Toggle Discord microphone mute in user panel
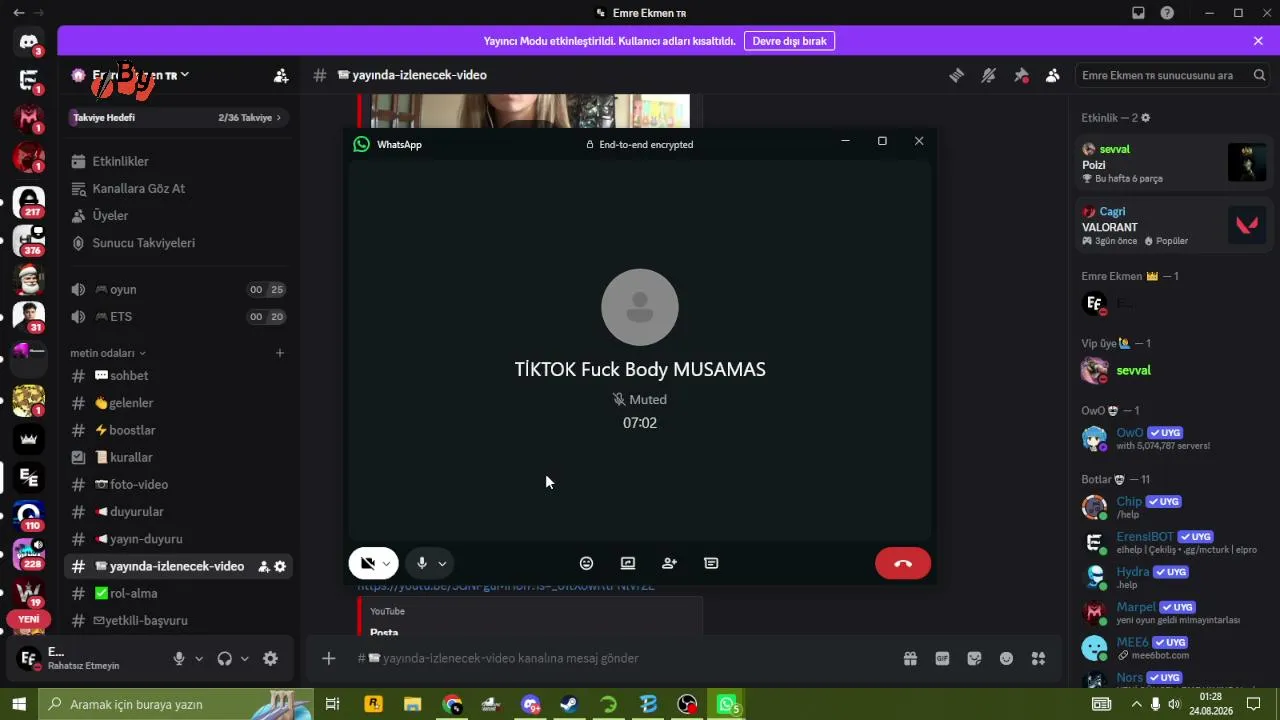This screenshot has width=1280, height=720. tap(179, 658)
